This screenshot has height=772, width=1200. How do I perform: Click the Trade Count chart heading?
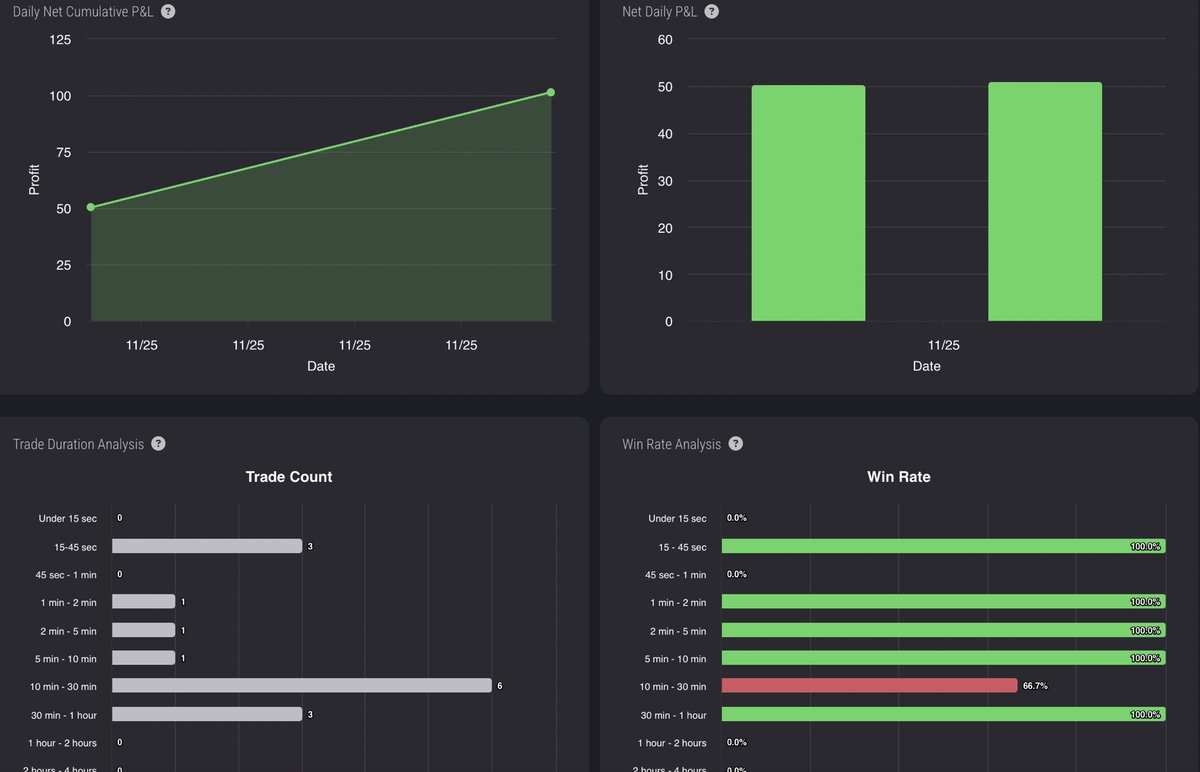289,477
